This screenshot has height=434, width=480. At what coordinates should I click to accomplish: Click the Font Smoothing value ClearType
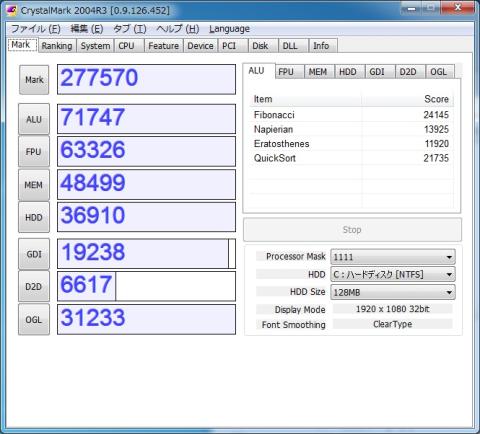pos(392,324)
